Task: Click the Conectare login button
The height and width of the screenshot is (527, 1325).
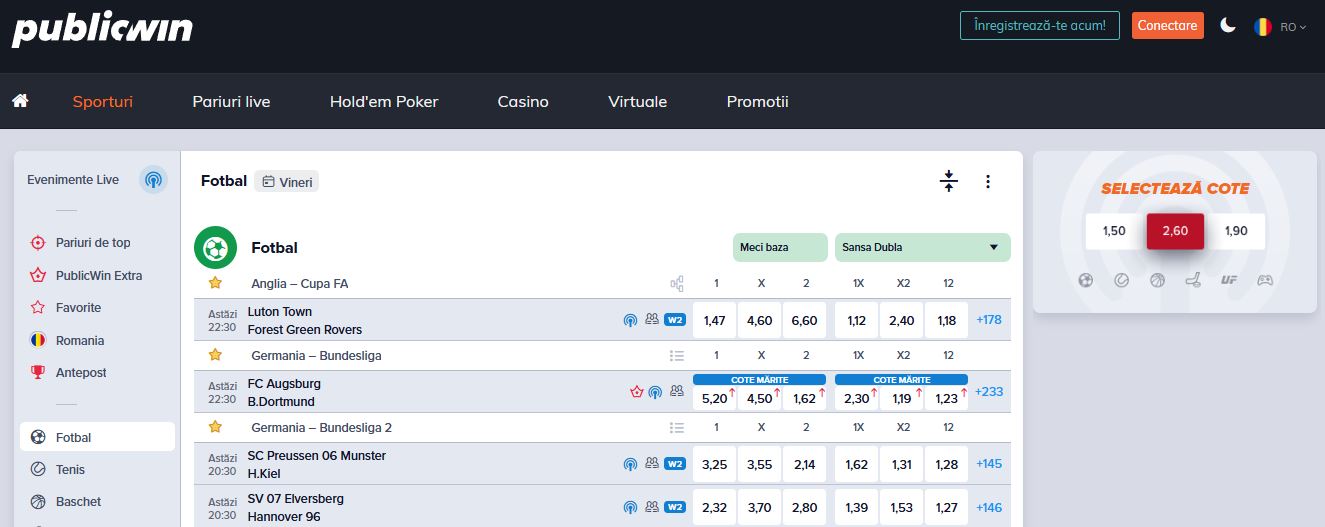Action: [x=1167, y=26]
